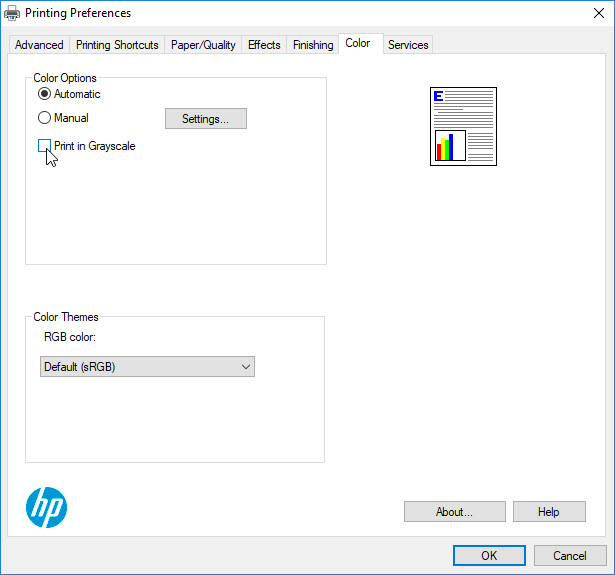Open the About... dialog

pyautogui.click(x=454, y=512)
